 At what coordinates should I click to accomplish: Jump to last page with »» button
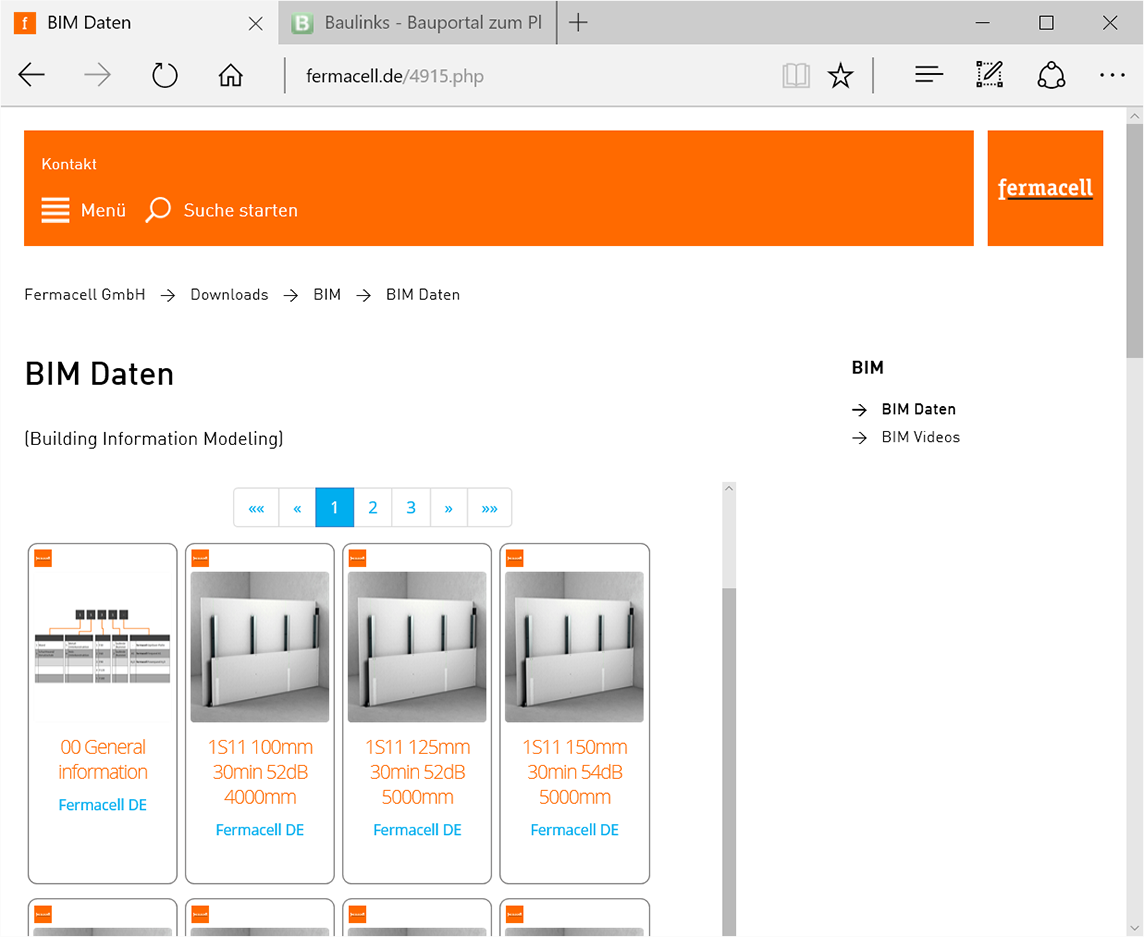click(490, 507)
